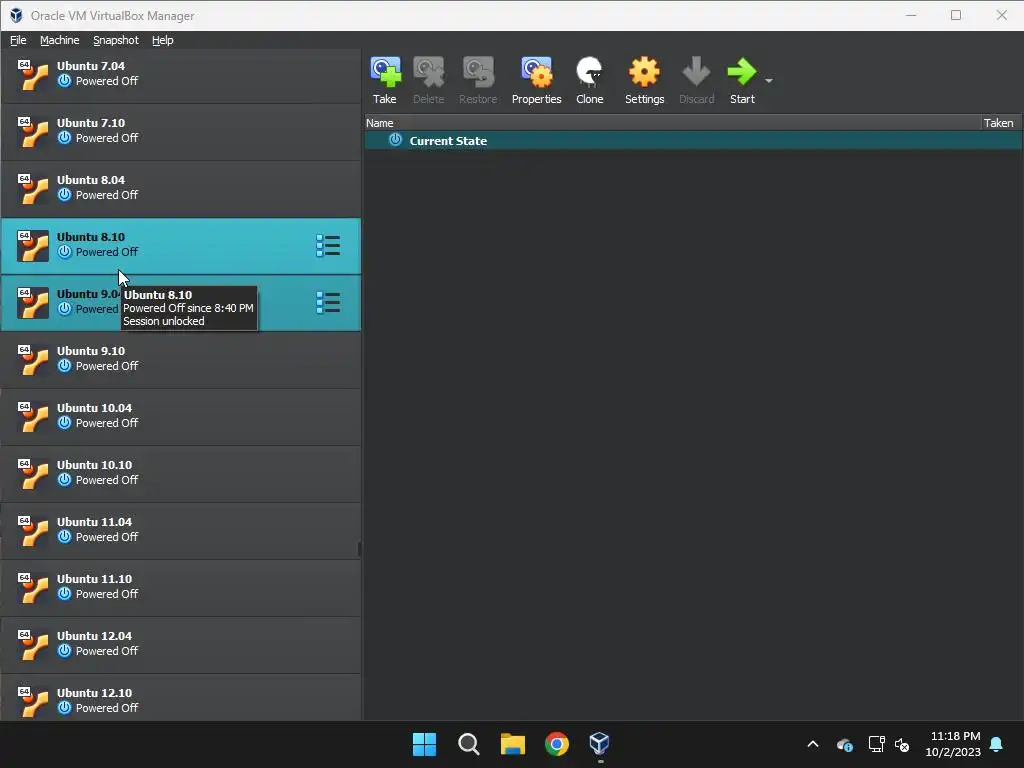Select the Ubuntu 12.10 virtual machine
Screen dimensions: 1024x768
pyautogui.click(x=181, y=699)
